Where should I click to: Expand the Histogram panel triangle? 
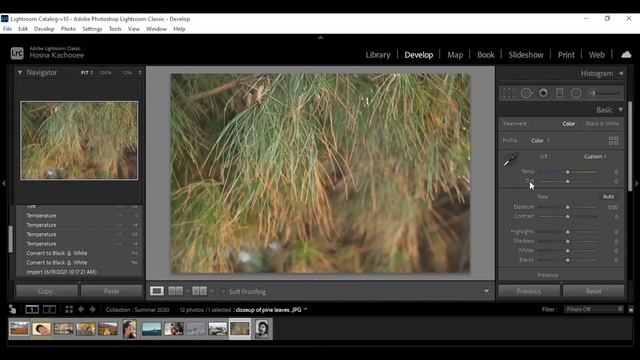tap(620, 73)
